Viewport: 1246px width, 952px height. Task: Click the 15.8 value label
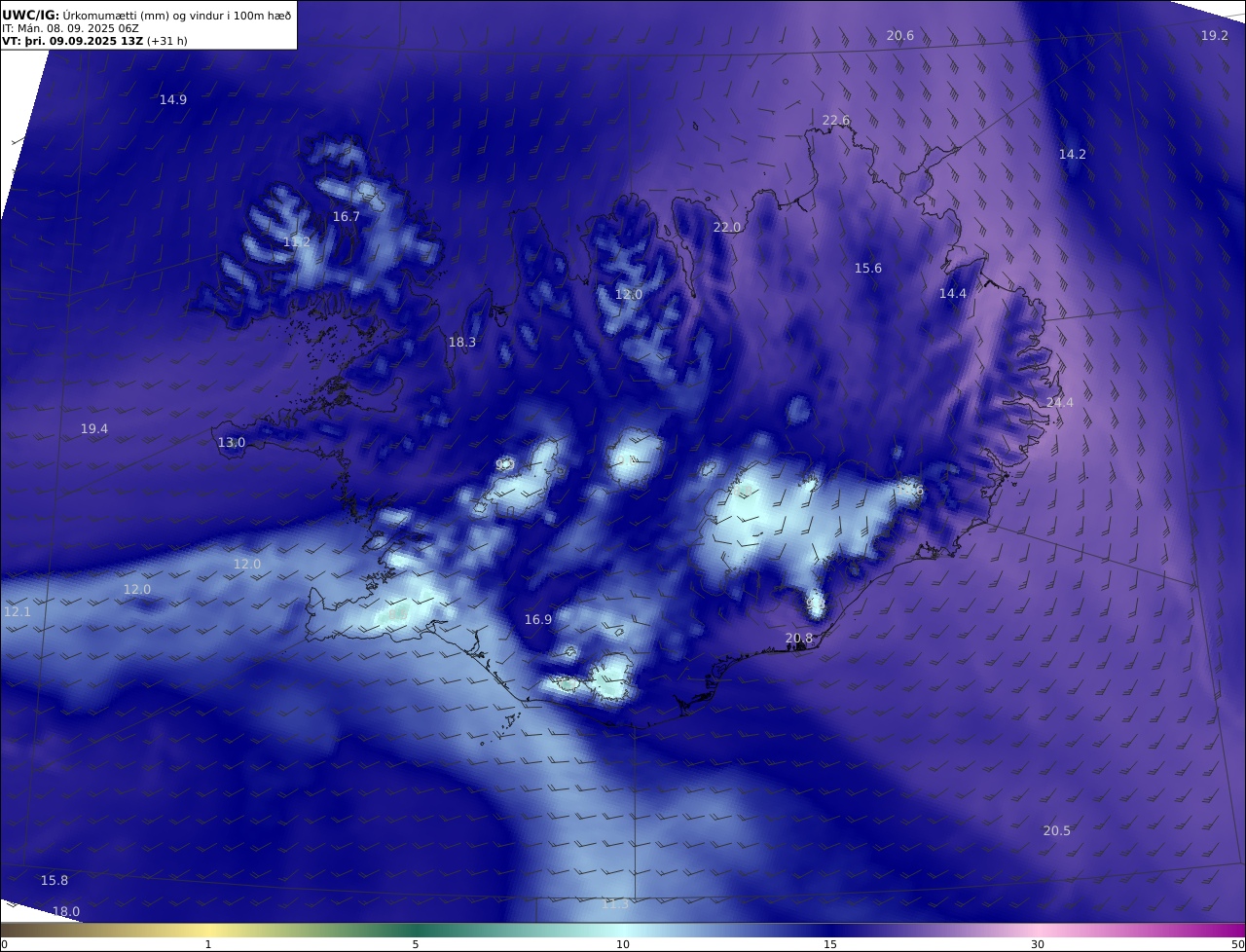point(55,880)
